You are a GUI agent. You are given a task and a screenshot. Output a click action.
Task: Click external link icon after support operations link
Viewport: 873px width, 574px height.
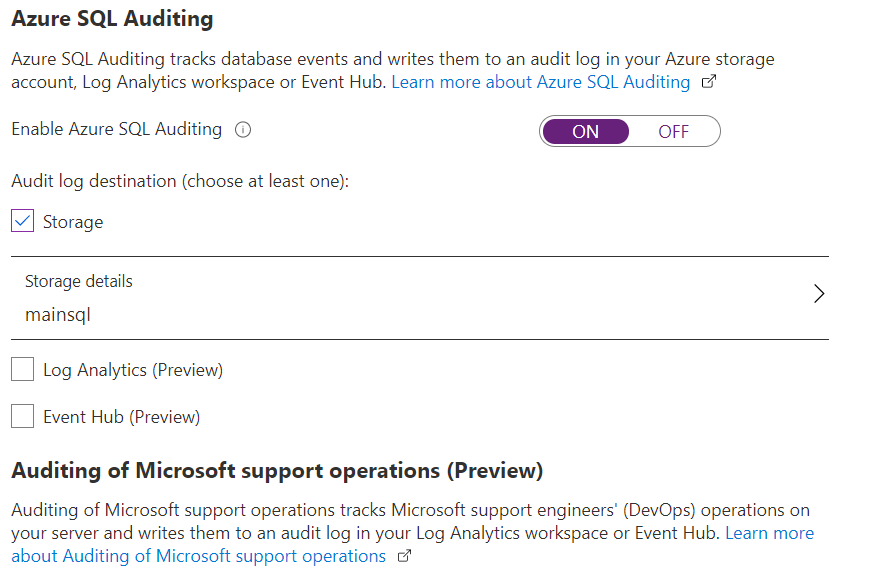tap(405, 556)
